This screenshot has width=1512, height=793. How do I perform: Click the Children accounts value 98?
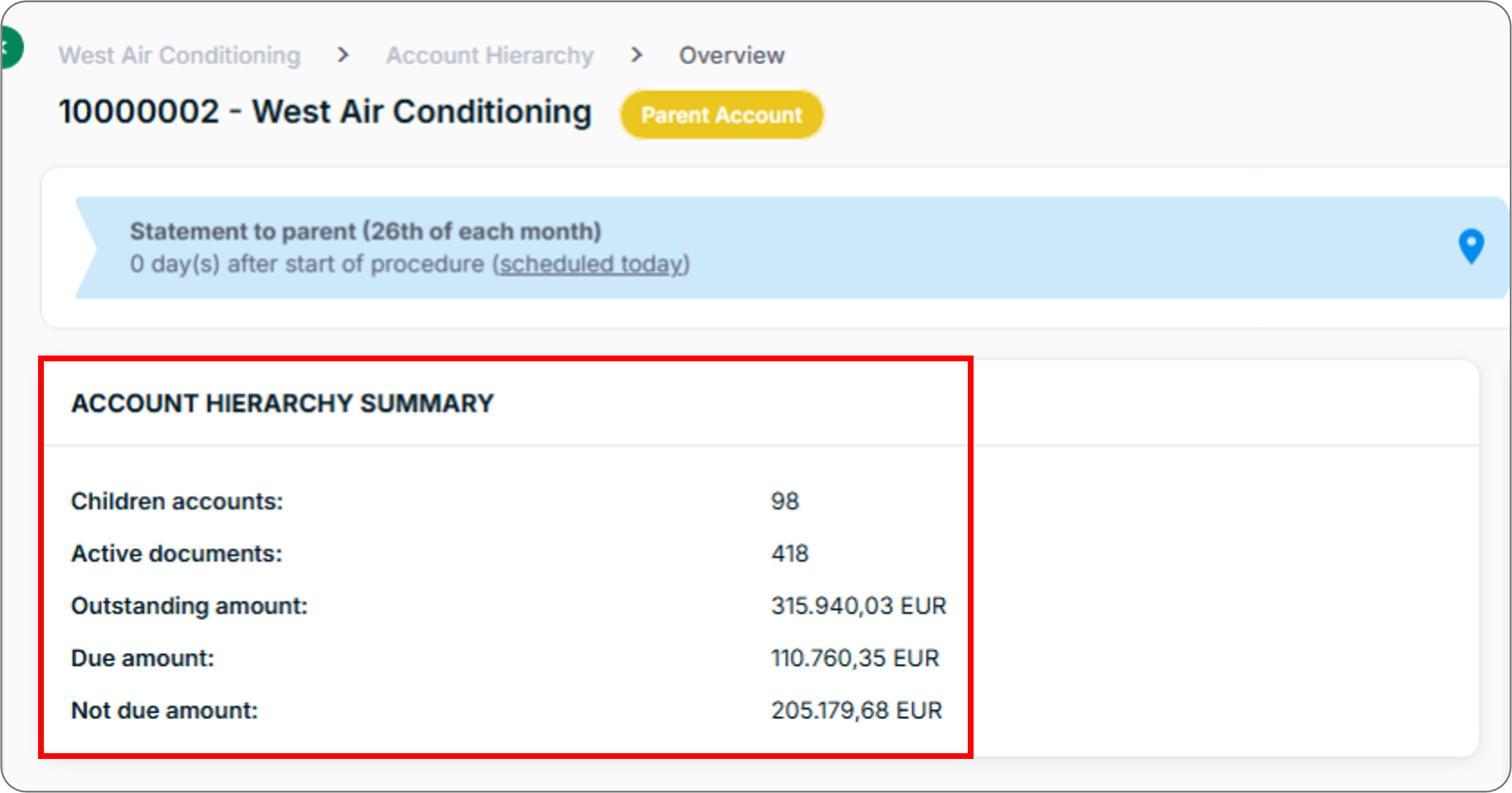click(785, 501)
